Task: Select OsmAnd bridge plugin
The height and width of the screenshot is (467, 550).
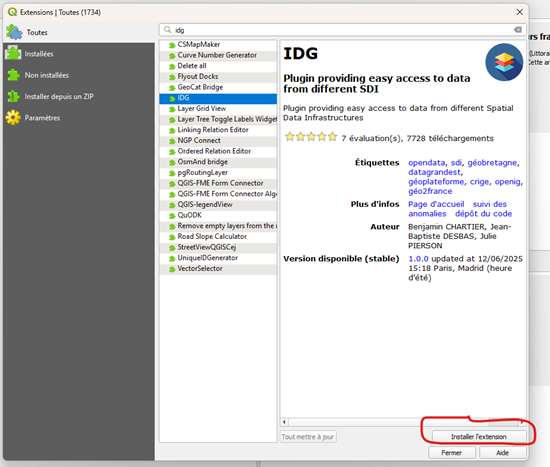Action: (218, 162)
